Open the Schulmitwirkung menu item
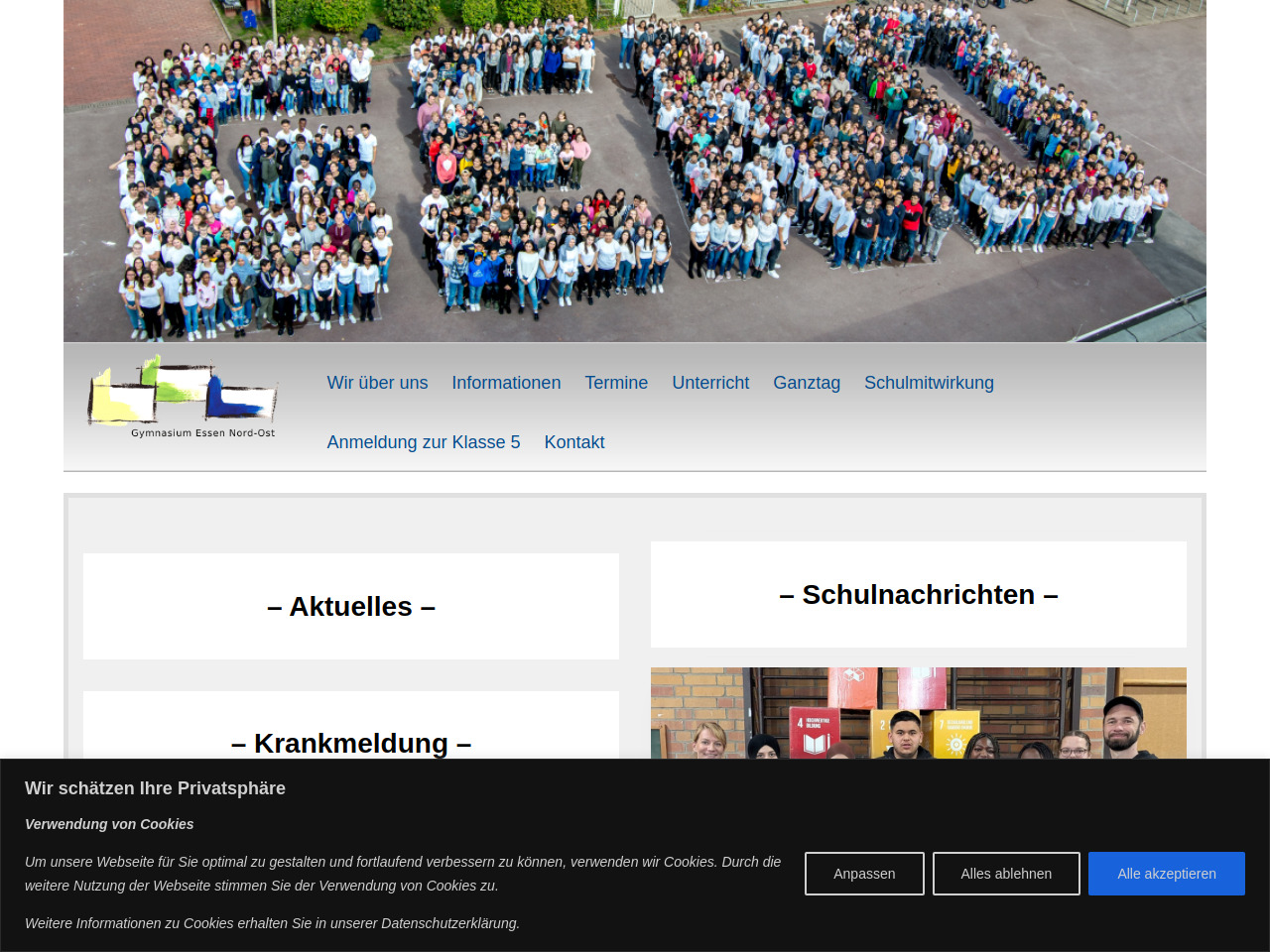Viewport: 1270px width, 952px height. pyautogui.click(x=929, y=383)
